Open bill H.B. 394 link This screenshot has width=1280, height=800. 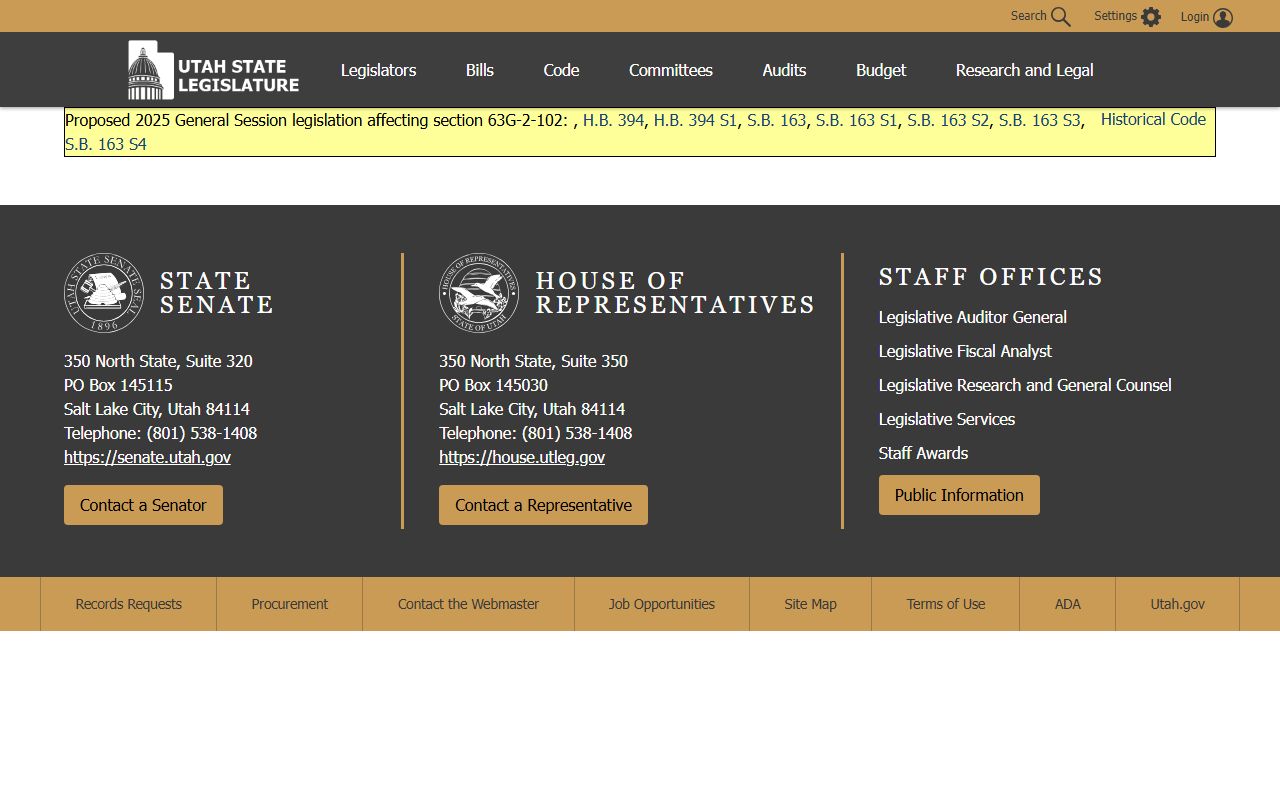tap(613, 120)
